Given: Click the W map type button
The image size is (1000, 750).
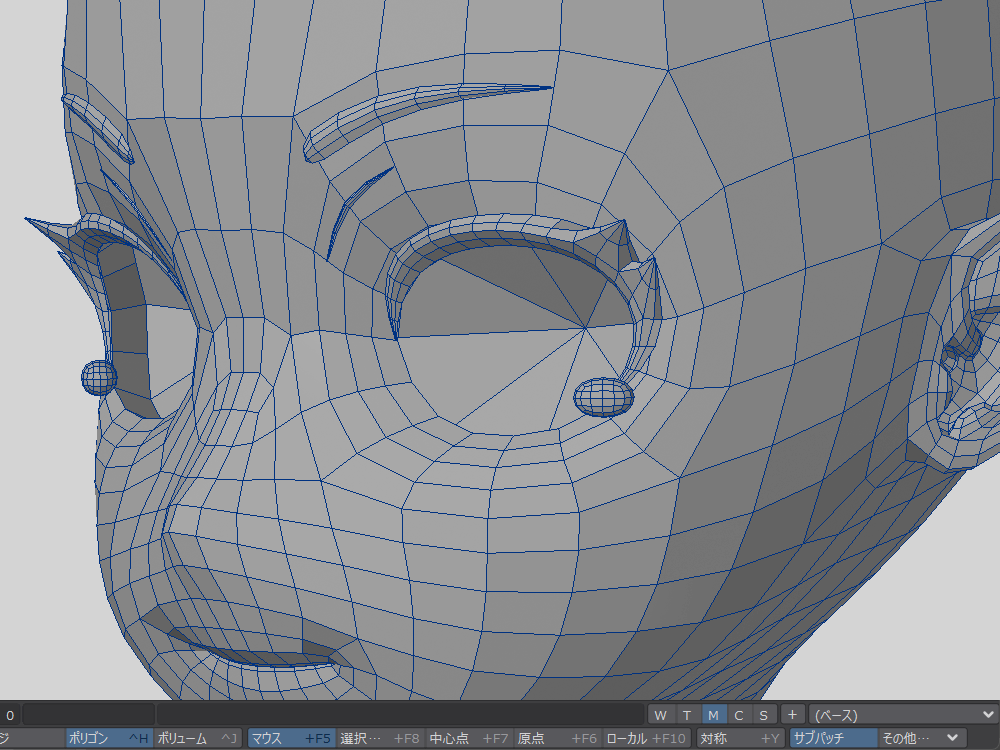Looking at the screenshot, I should (x=660, y=715).
